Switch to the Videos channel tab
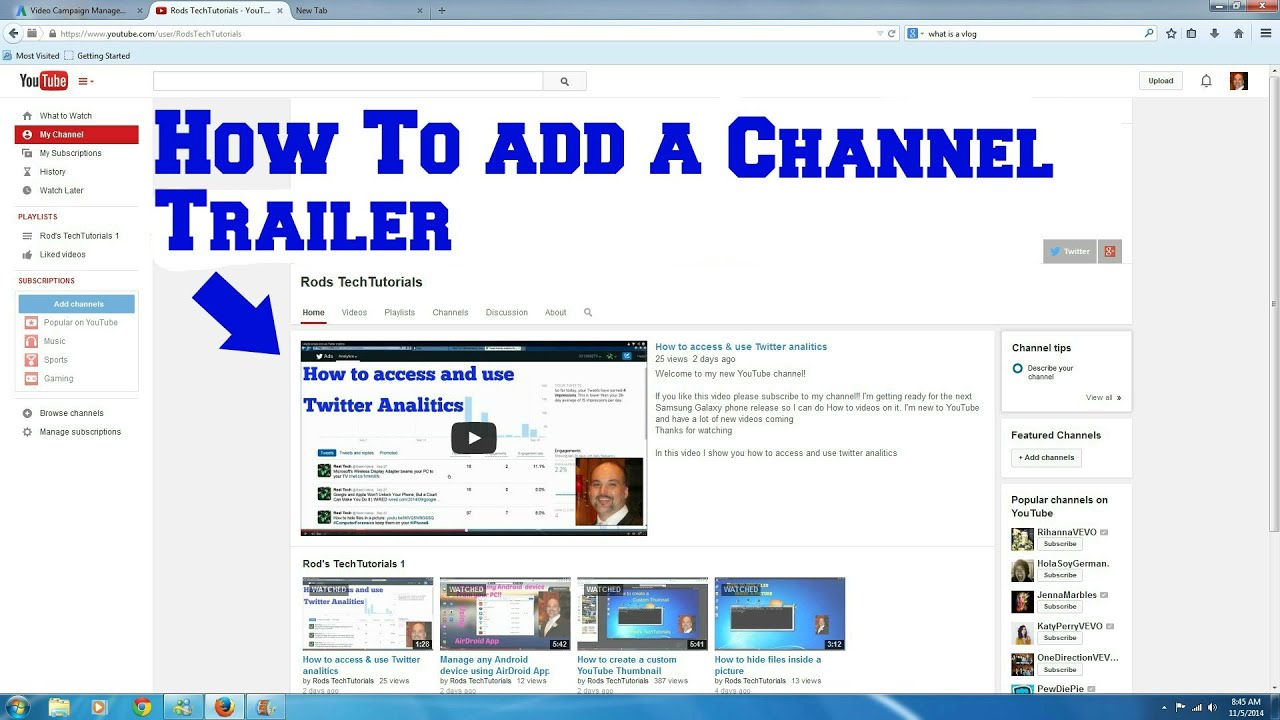This screenshot has height=720, width=1280. point(354,312)
